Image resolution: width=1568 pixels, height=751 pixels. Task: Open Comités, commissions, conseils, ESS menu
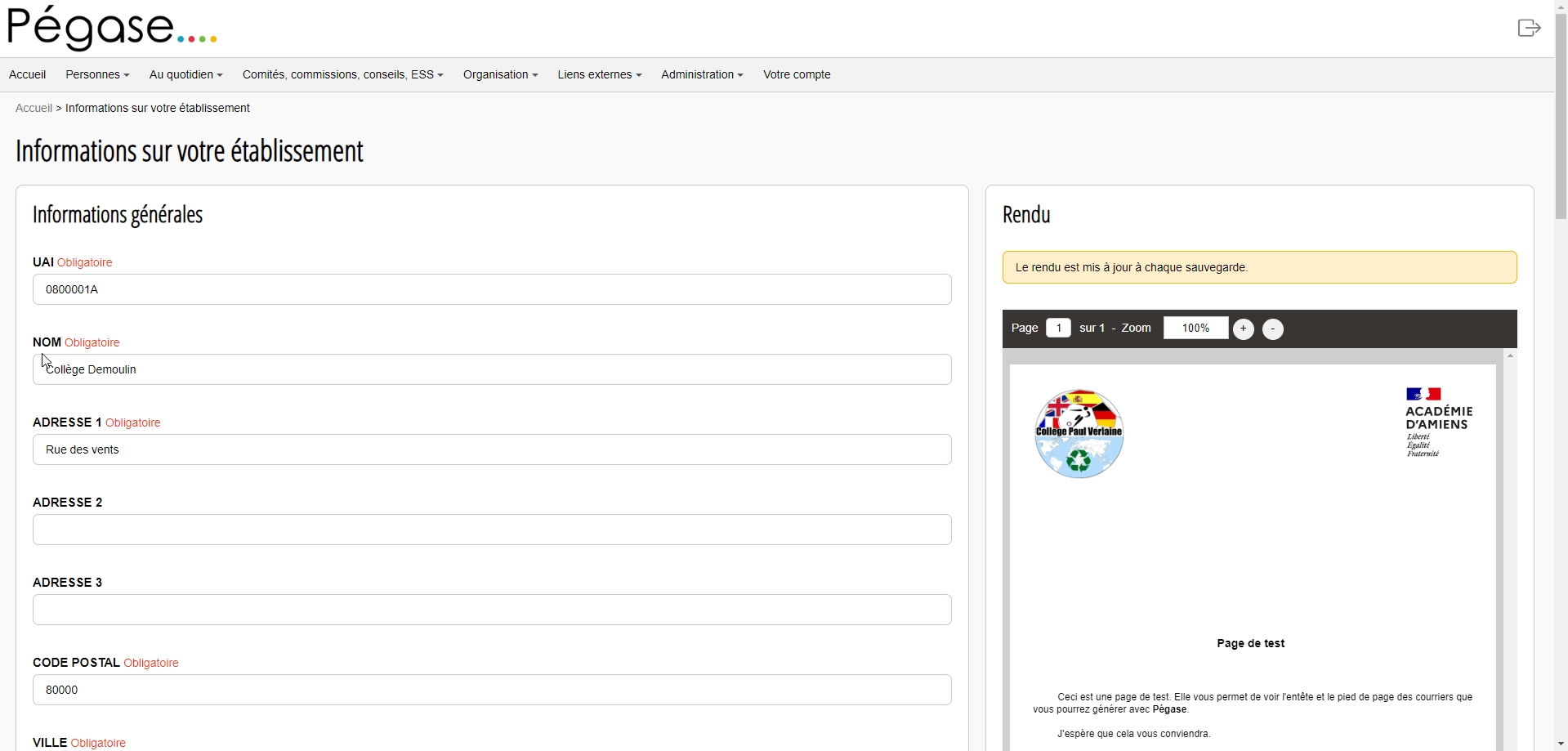pyautogui.click(x=342, y=74)
